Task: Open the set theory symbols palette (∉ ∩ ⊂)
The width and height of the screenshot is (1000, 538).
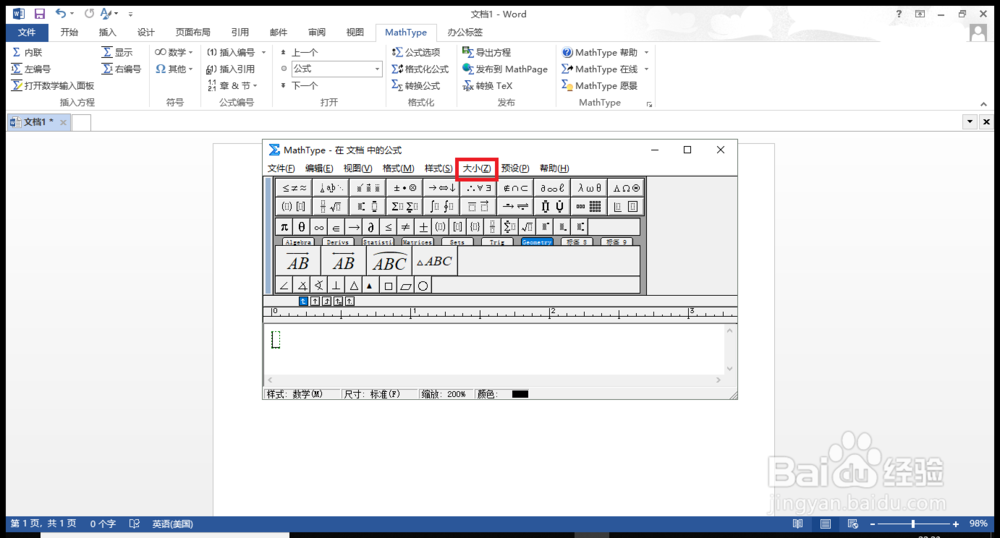Action: pos(515,188)
